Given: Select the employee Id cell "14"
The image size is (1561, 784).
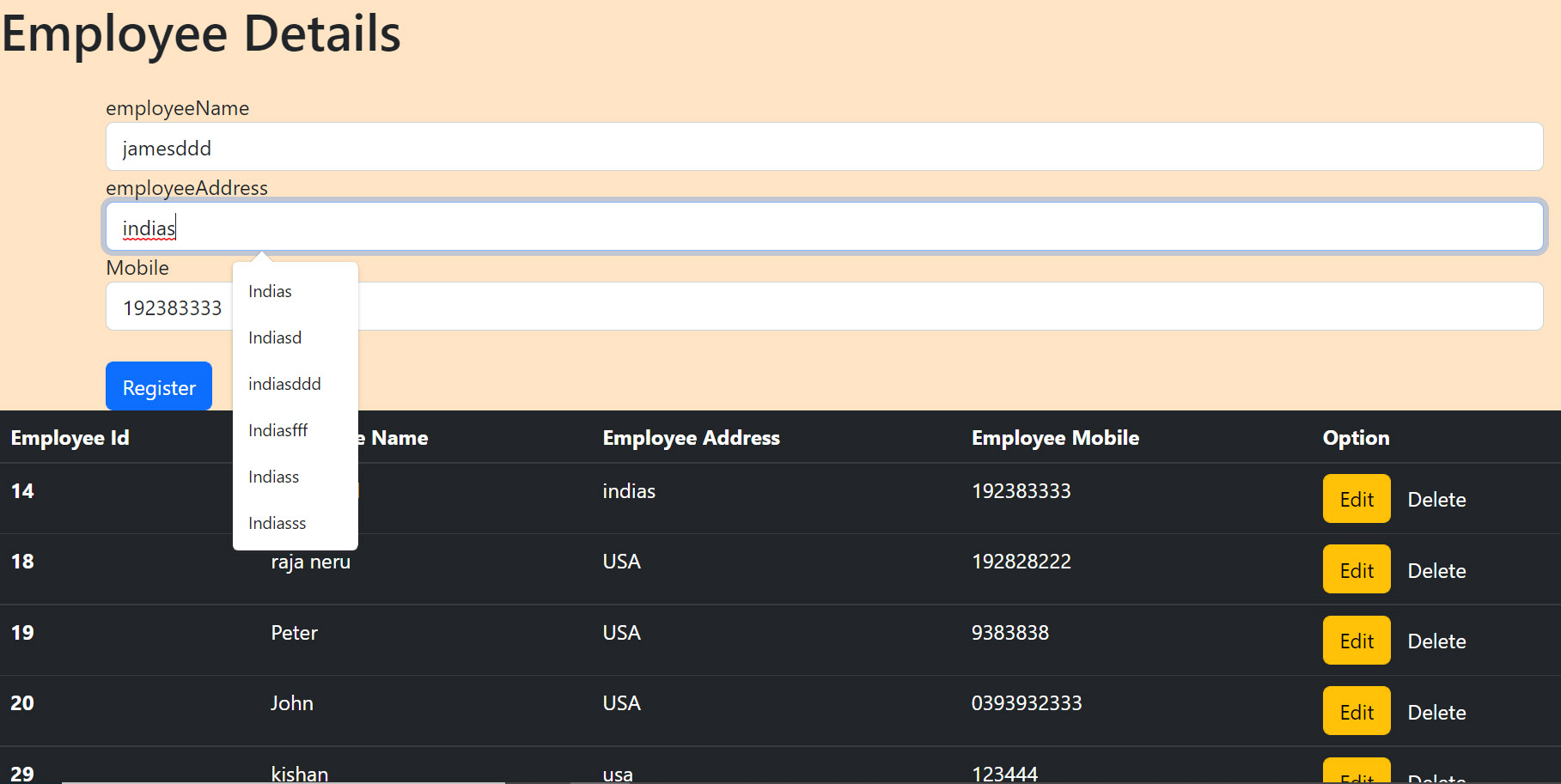Looking at the screenshot, I should click(x=22, y=491).
